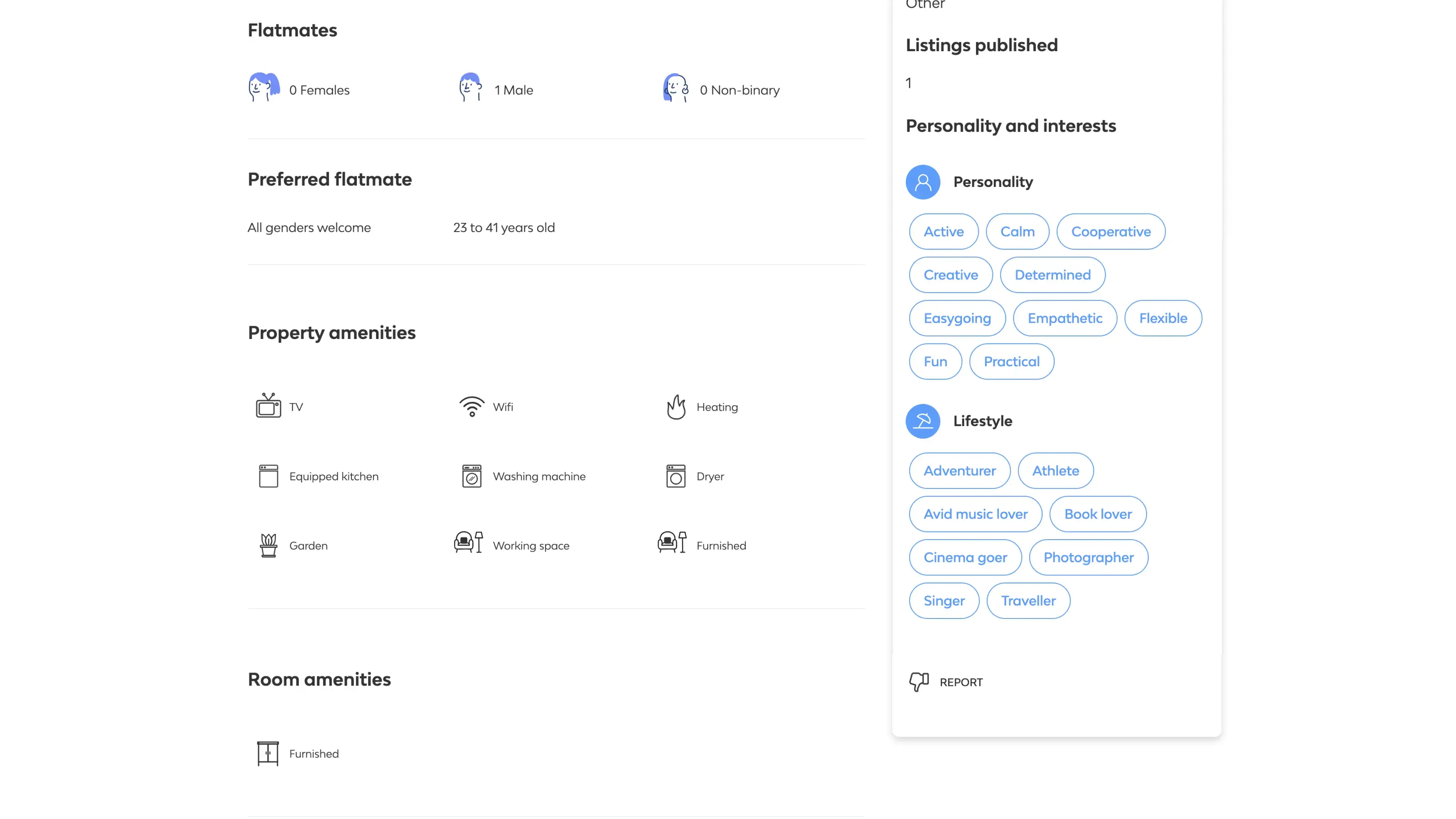Click the Heating flame icon

click(x=675, y=406)
